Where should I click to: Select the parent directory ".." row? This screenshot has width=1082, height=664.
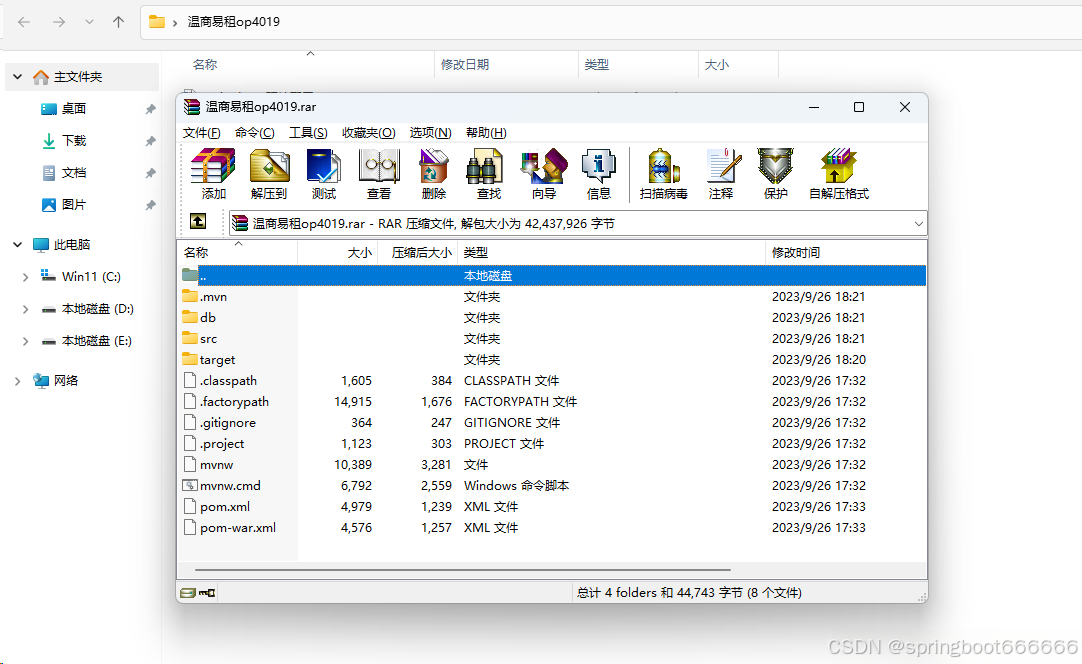pyautogui.click(x=552, y=275)
